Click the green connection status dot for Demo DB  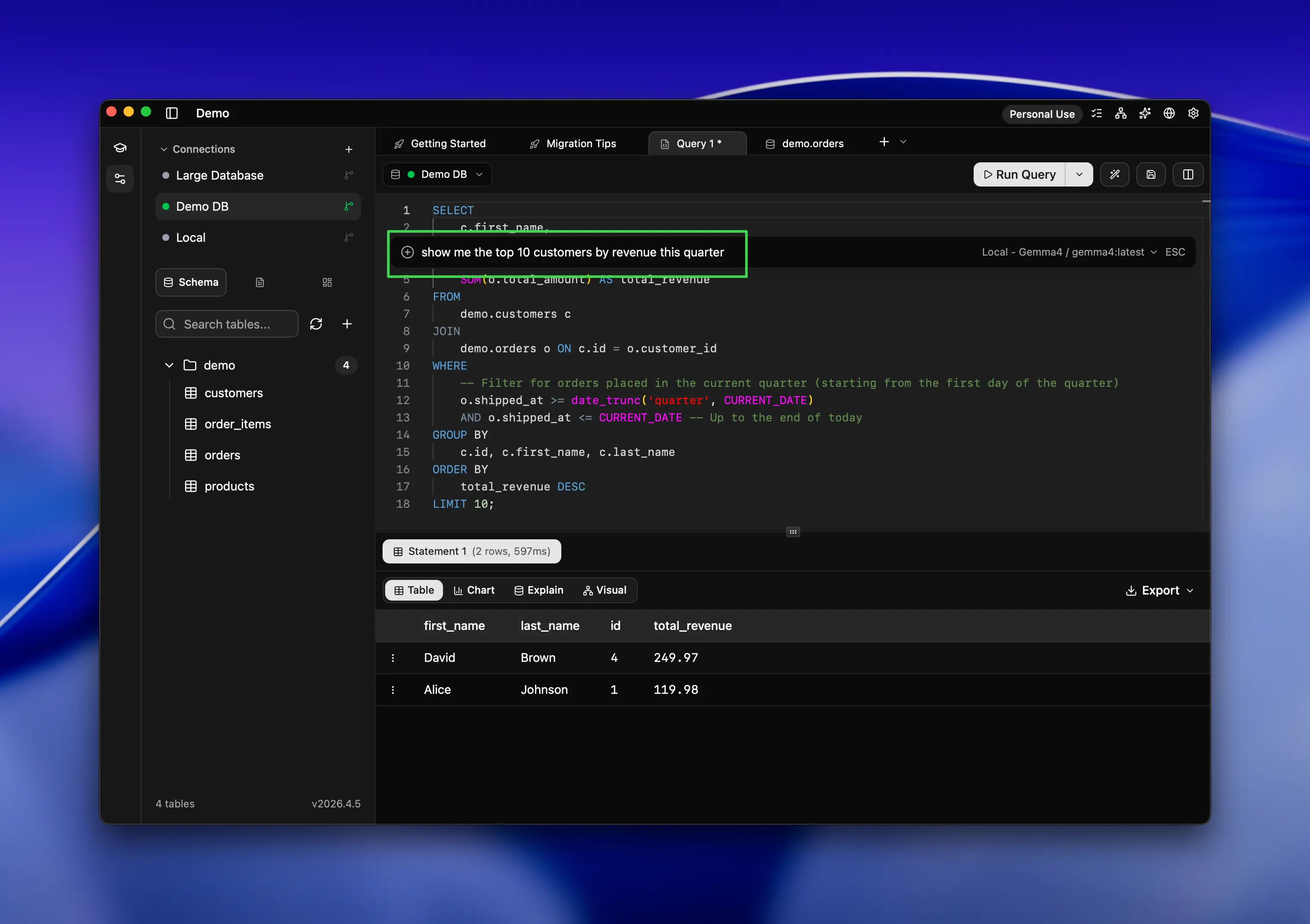pyautogui.click(x=166, y=206)
